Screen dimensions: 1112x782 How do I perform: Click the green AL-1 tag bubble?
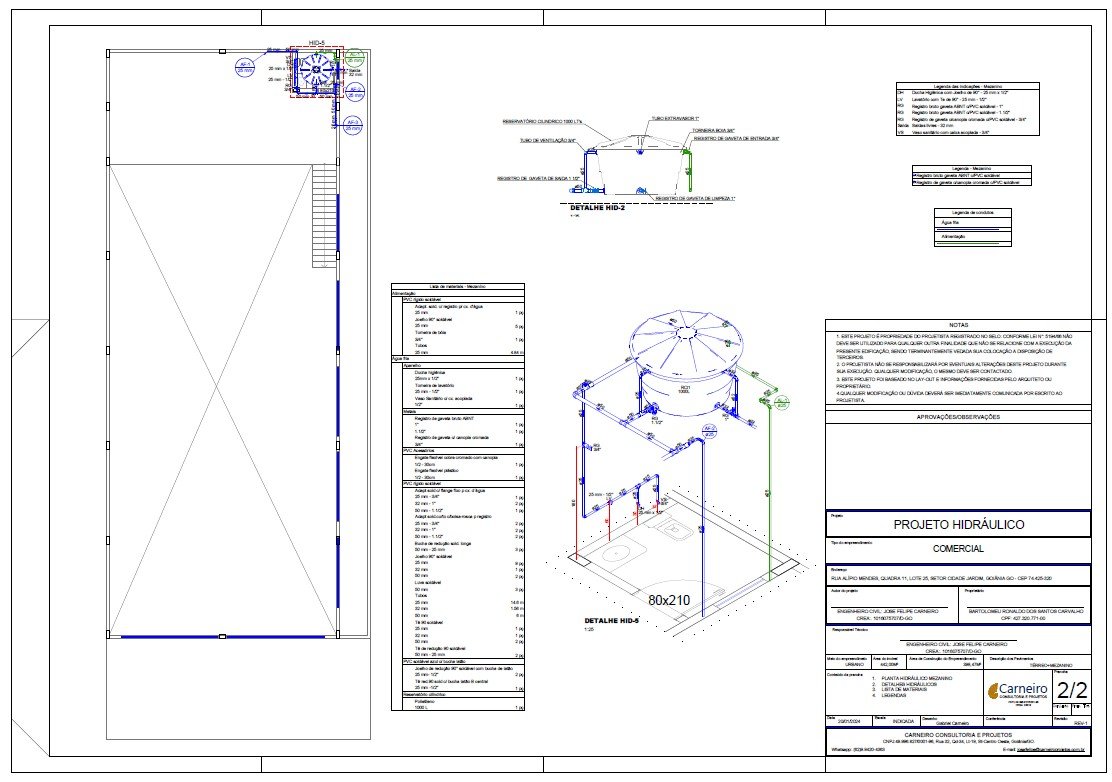352,59
